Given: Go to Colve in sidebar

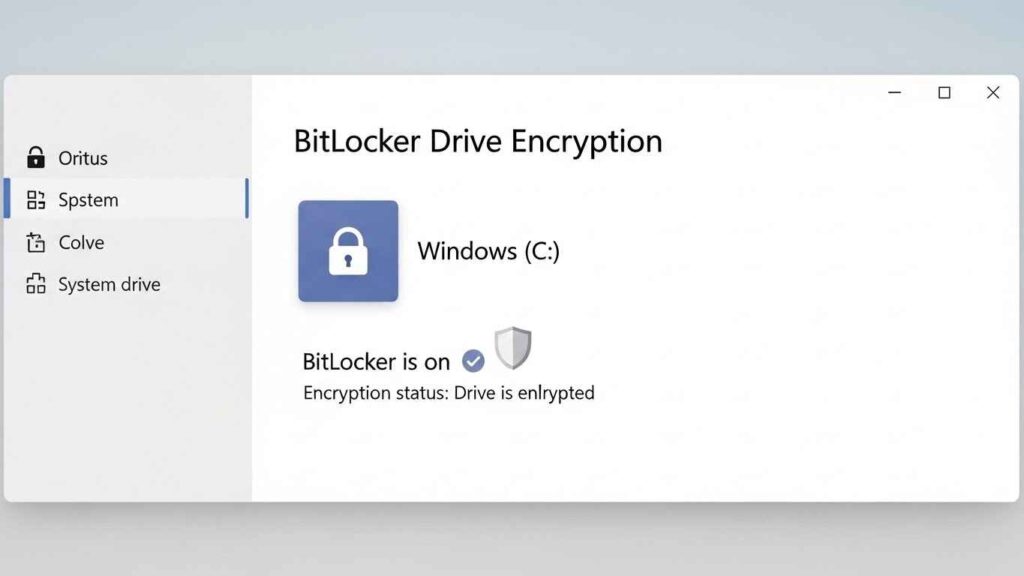Looking at the screenshot, I should (81, 242).
